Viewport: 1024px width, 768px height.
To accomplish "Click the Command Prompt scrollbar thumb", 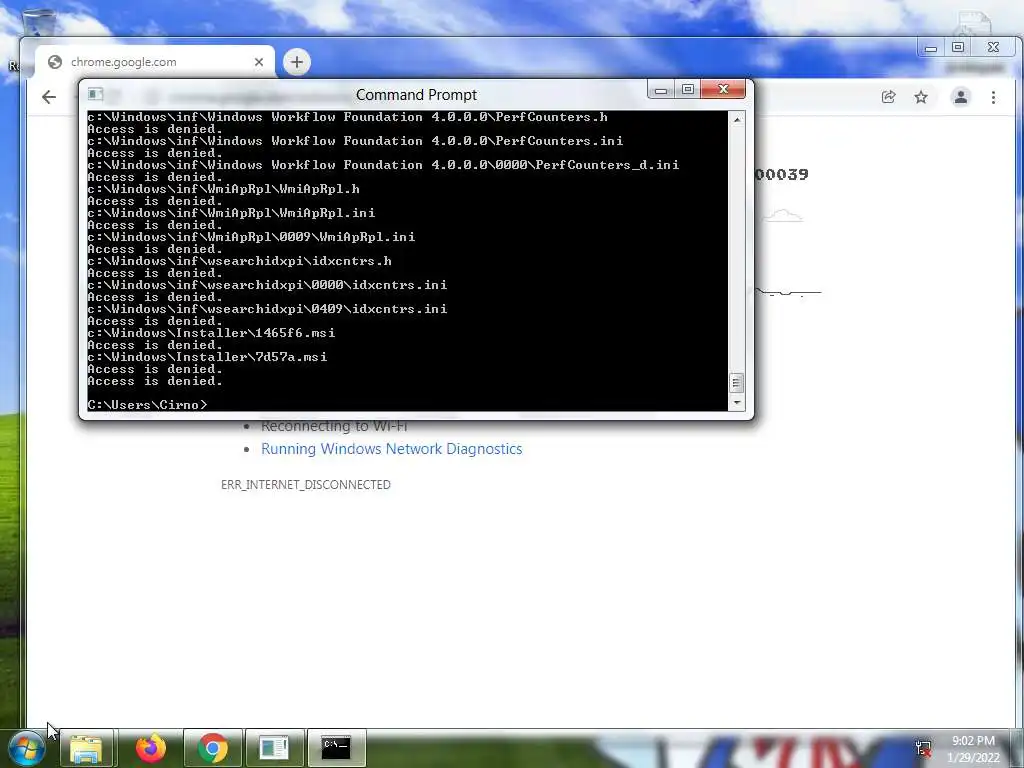I will (x=737, y=383).
